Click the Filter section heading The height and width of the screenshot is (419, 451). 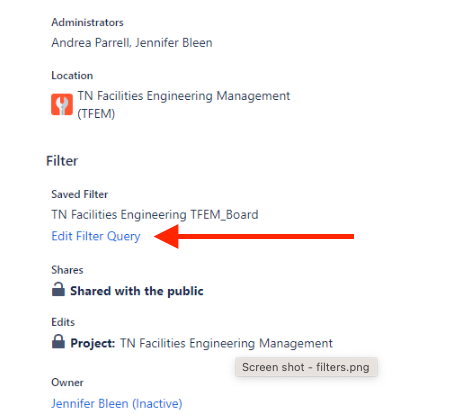click(62, 161)
